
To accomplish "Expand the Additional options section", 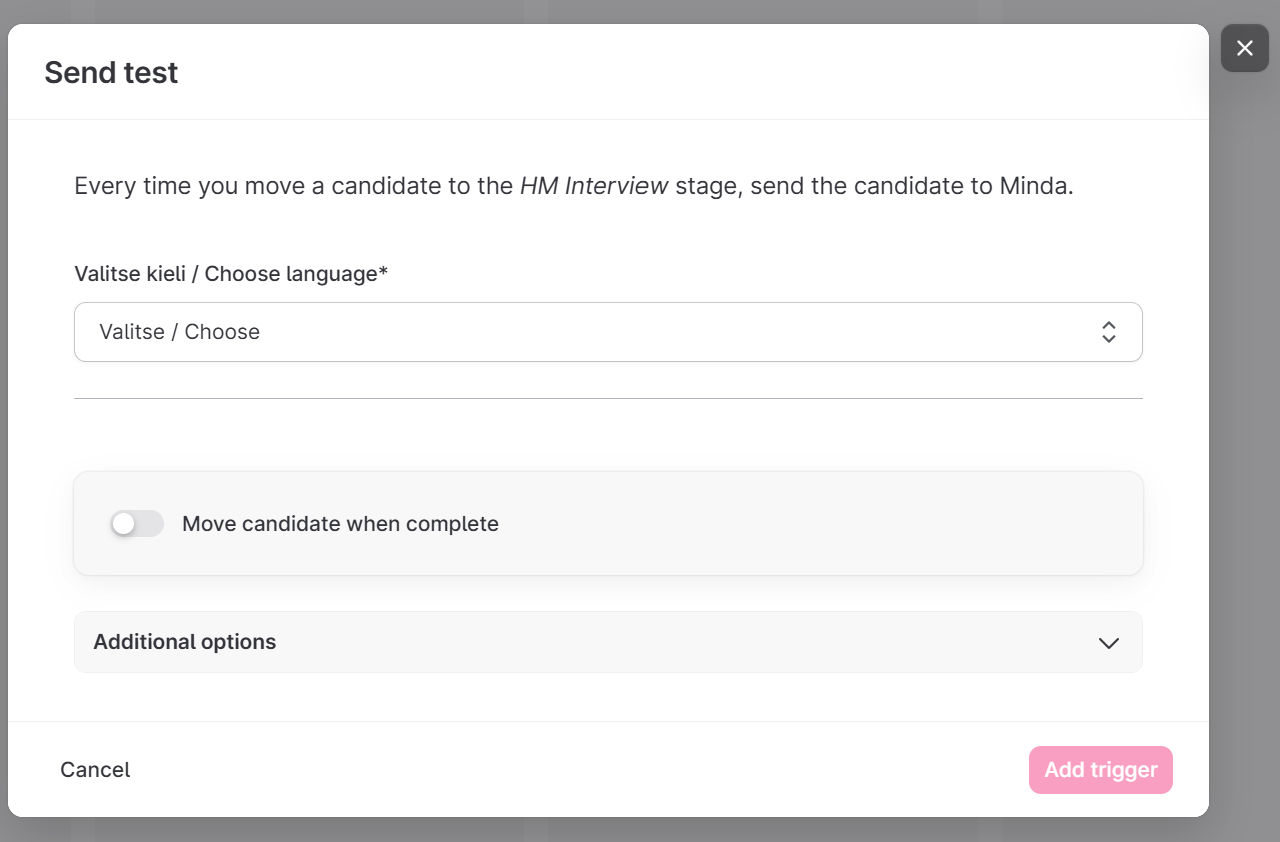I will [185, 642].
